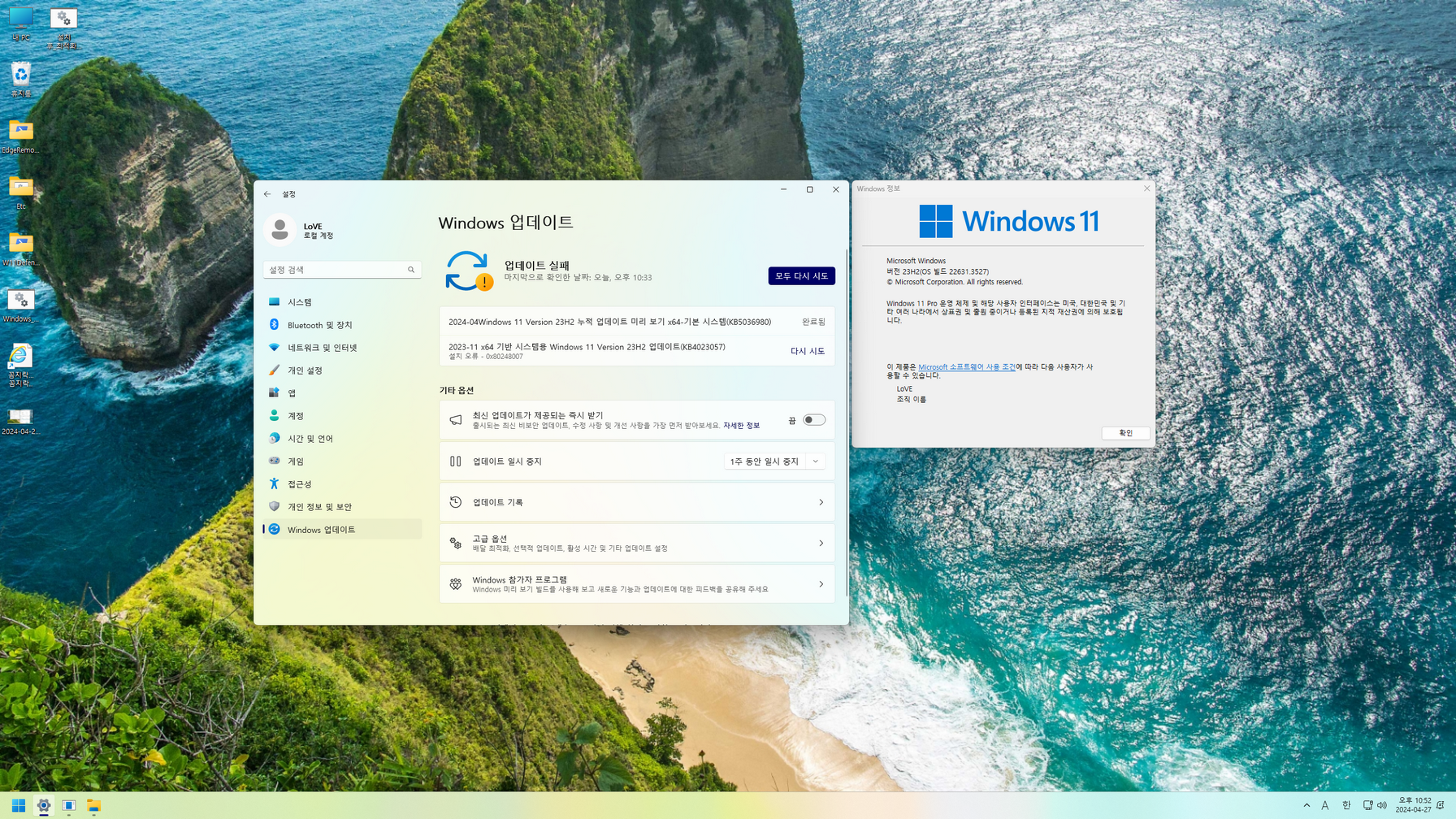This screenshot has height=819, width=1456.
Task: Click the gears icon for 고급 옵션
Action: [456, 543]
